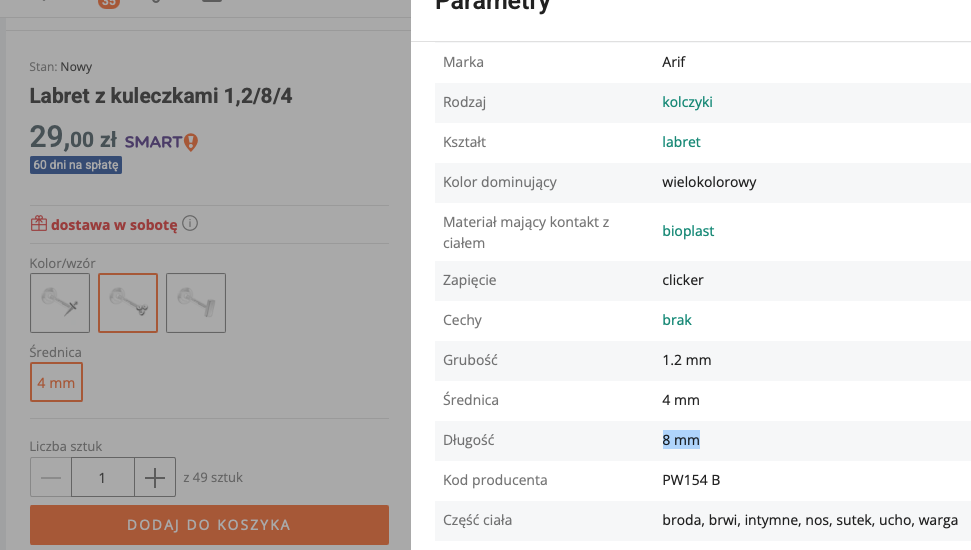Select the third Kolor/wzór variant thumbnail
The width and height of the screenshot is (971, 550).
point(196,303)
